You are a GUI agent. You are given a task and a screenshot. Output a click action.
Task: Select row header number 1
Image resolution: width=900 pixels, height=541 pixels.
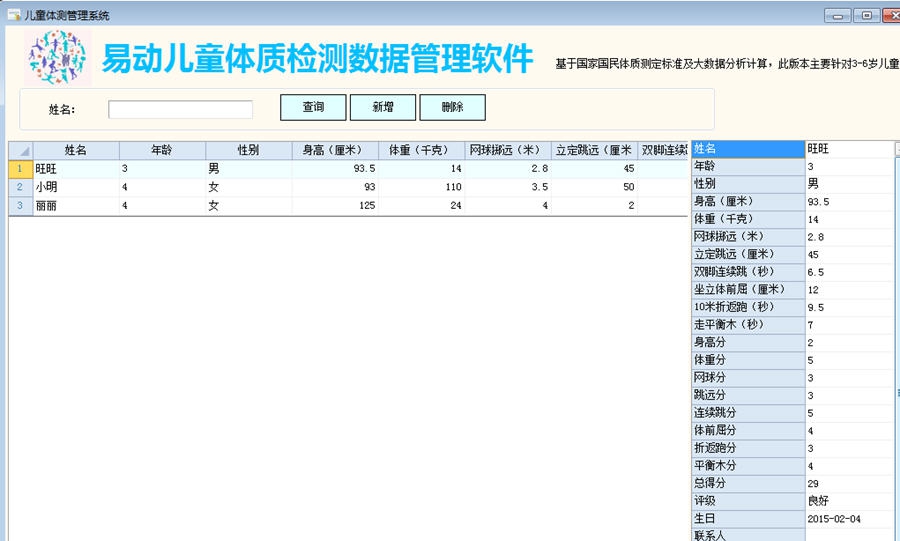point(21,169)
